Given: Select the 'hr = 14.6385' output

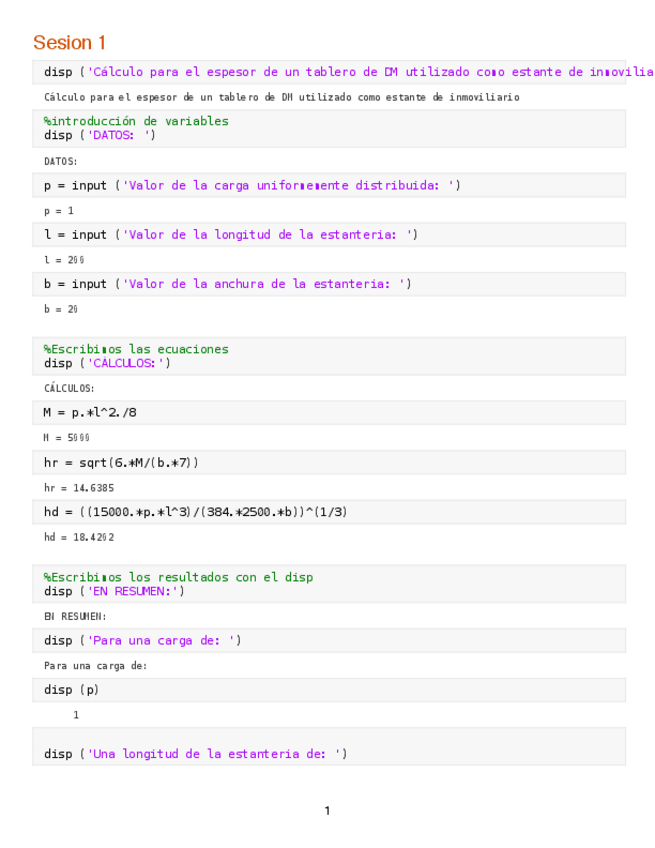Looking at the screenshot, I should pos(79,488).
